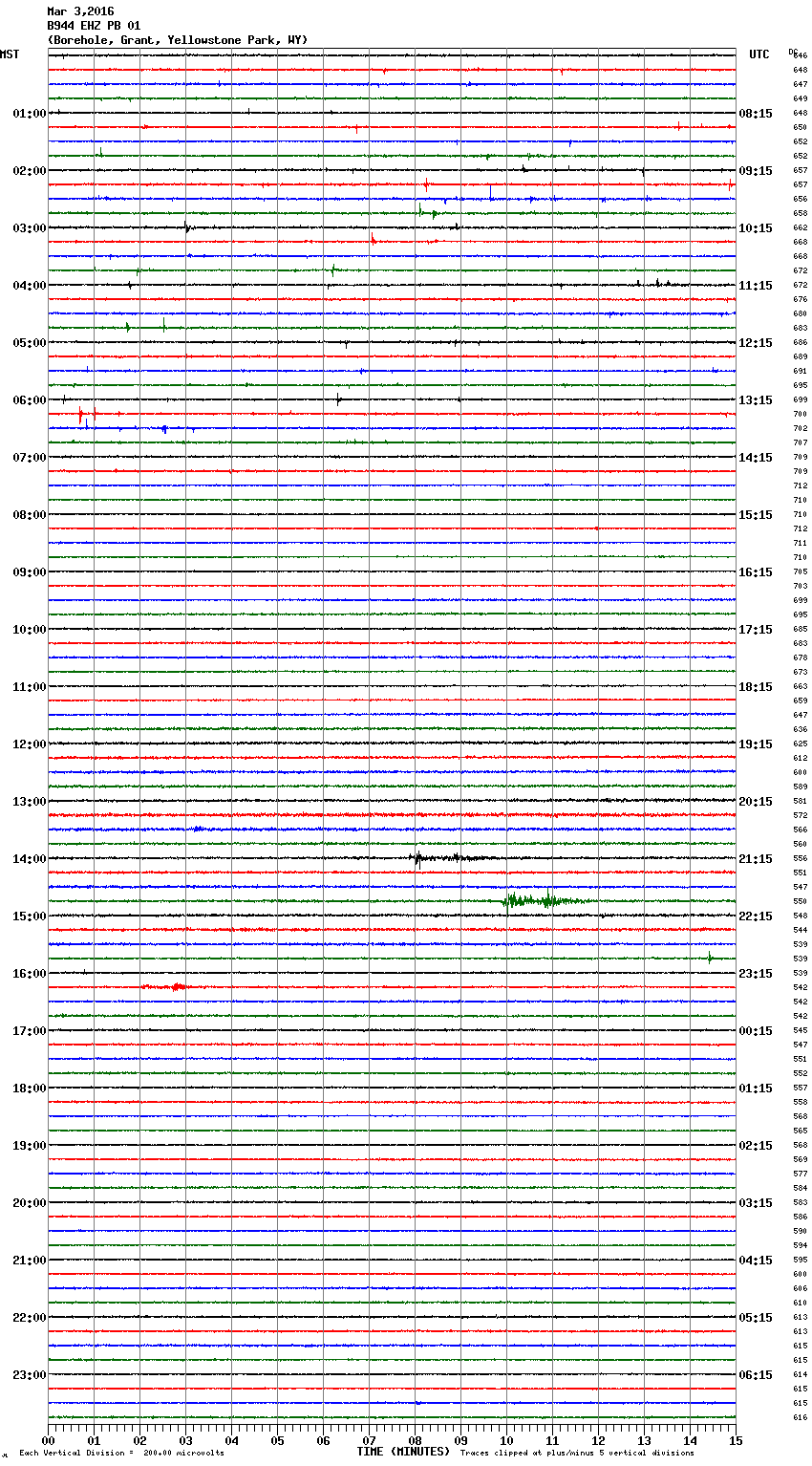Click the 03:15 UTC time label
The width and height of the screenshot is (812, 1466).
pos(756,1203)
